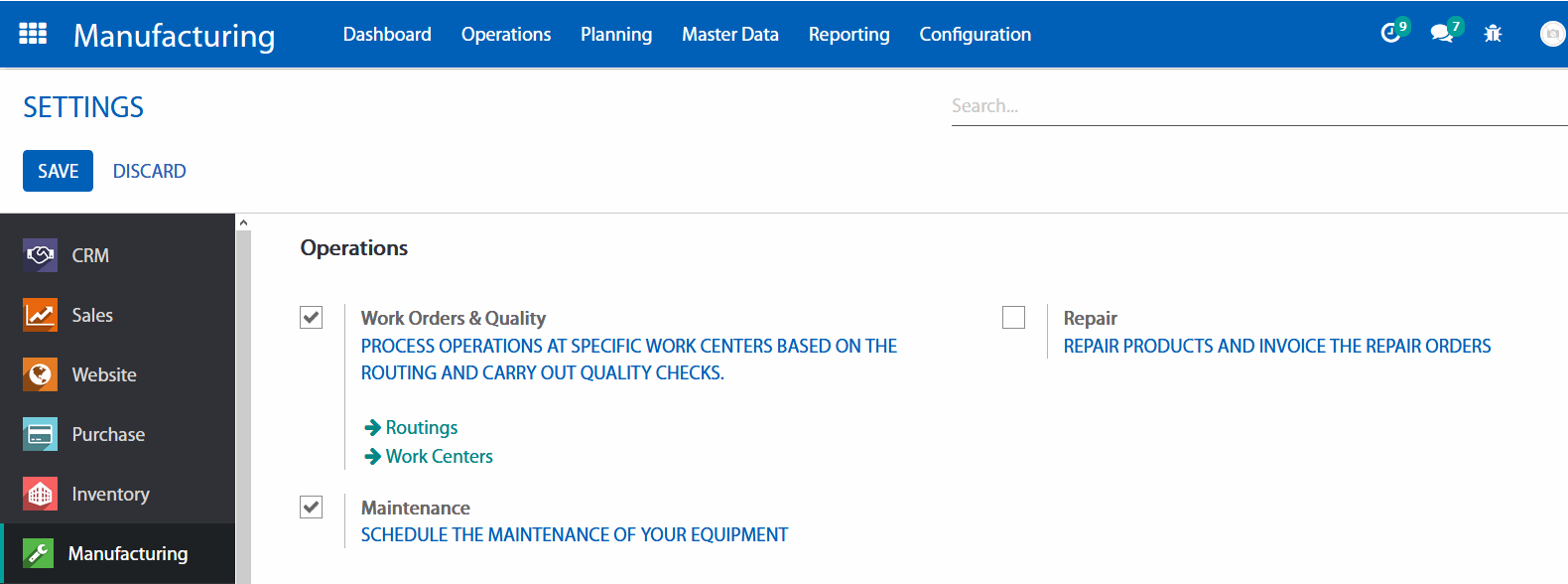
Task: Click the sidebar scrollbar up arrow
Action: click(x=243, y=222)
